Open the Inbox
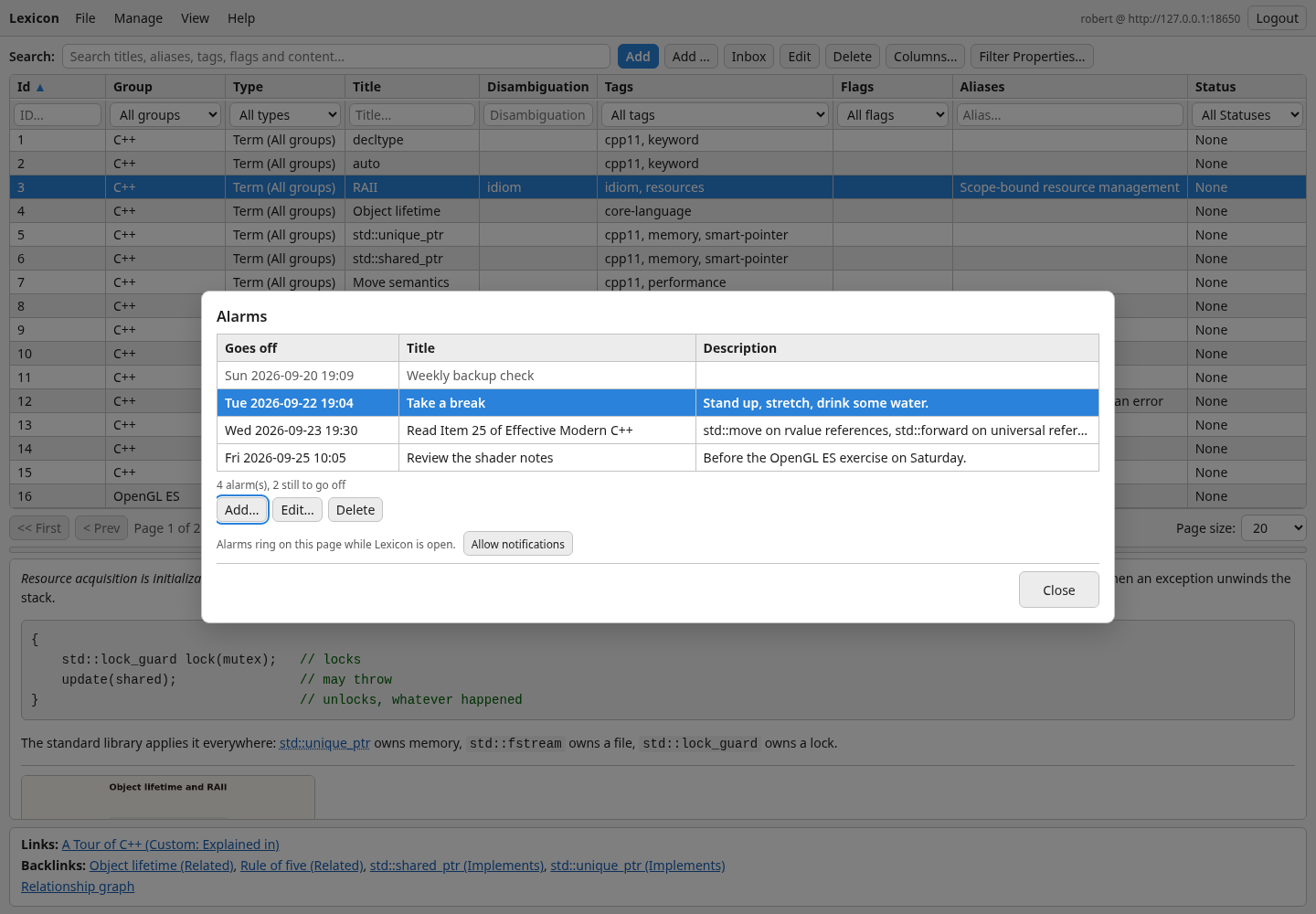Image resolution: width=1316 pixels, height=914 pixels. pyautogui.click(x=748, y=57)
